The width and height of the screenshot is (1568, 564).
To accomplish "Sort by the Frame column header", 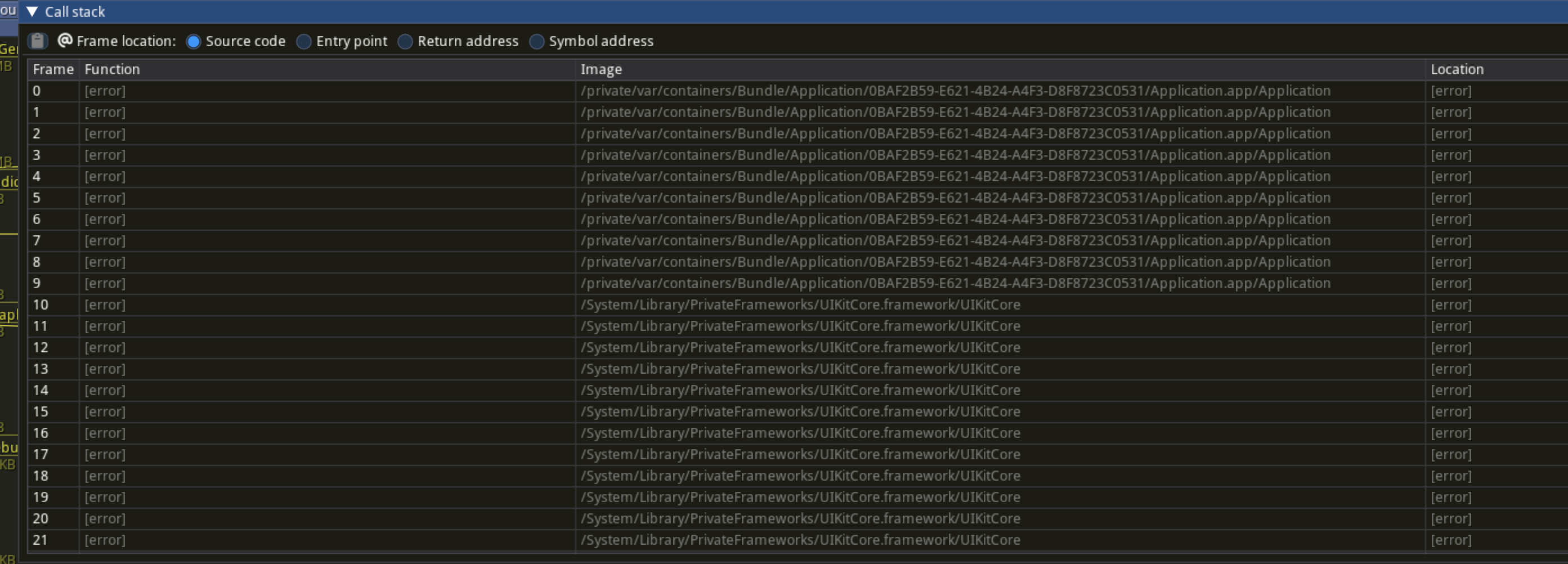I will click(x=53, y=69).
